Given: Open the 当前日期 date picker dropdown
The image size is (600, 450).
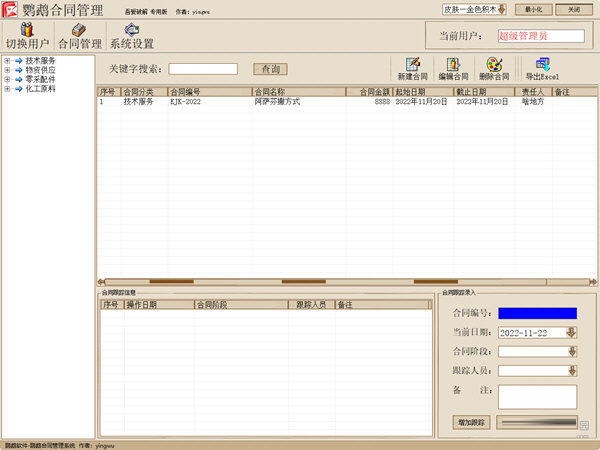Looking at the screenshot, I should 571,332.
